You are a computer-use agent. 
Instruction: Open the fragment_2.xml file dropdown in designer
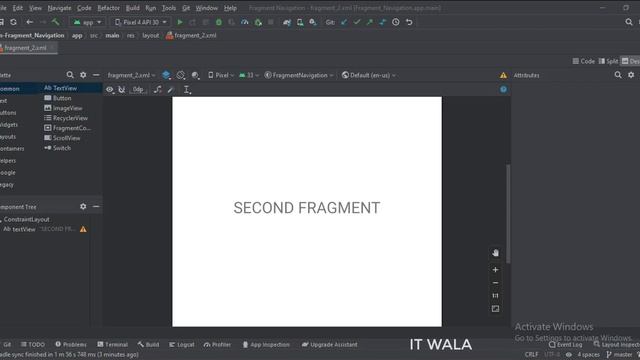(131, 75)
